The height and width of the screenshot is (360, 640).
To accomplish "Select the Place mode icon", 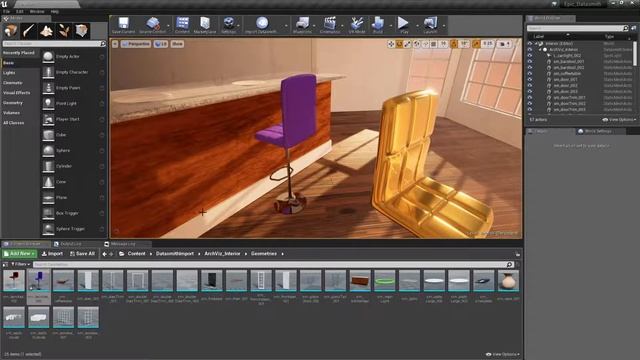I will tap(11, 31).
